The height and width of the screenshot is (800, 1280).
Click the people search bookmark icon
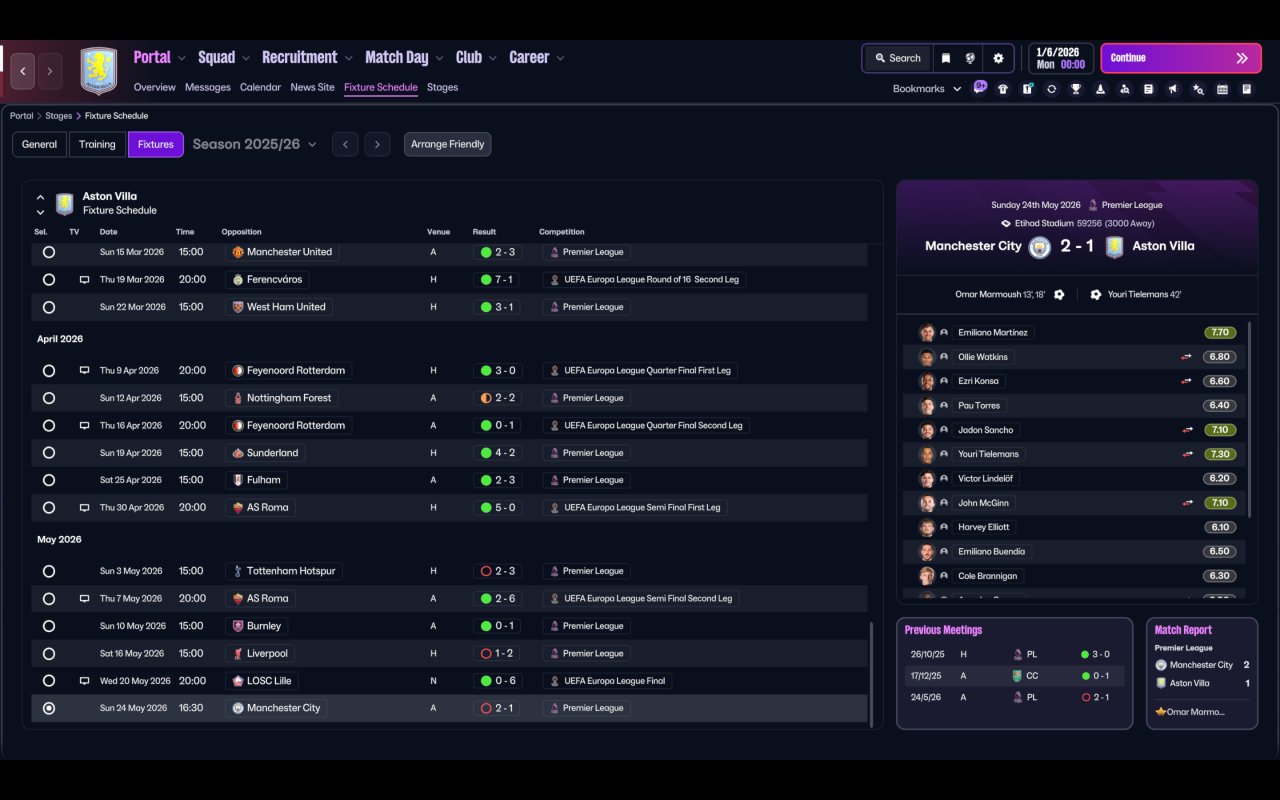[1125, 89]
